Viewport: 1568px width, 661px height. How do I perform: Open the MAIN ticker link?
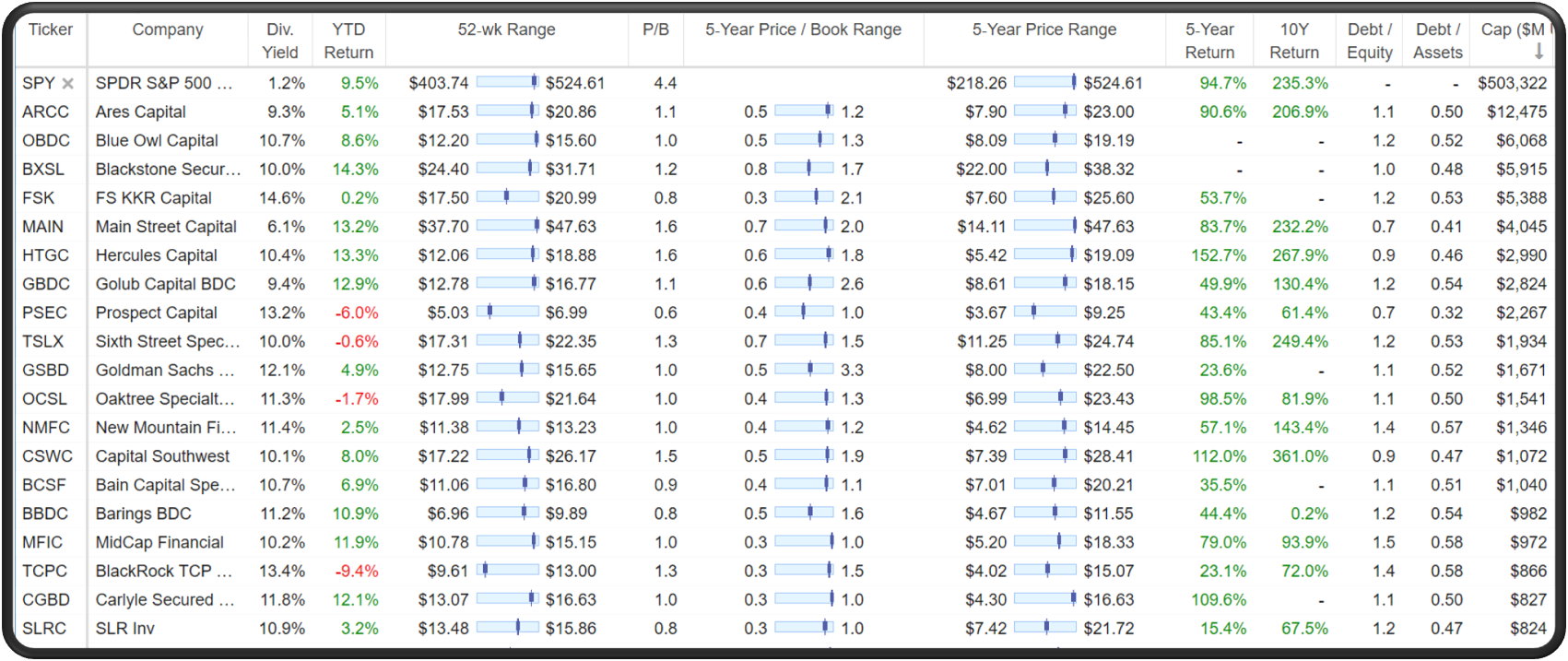coord(43,226)
